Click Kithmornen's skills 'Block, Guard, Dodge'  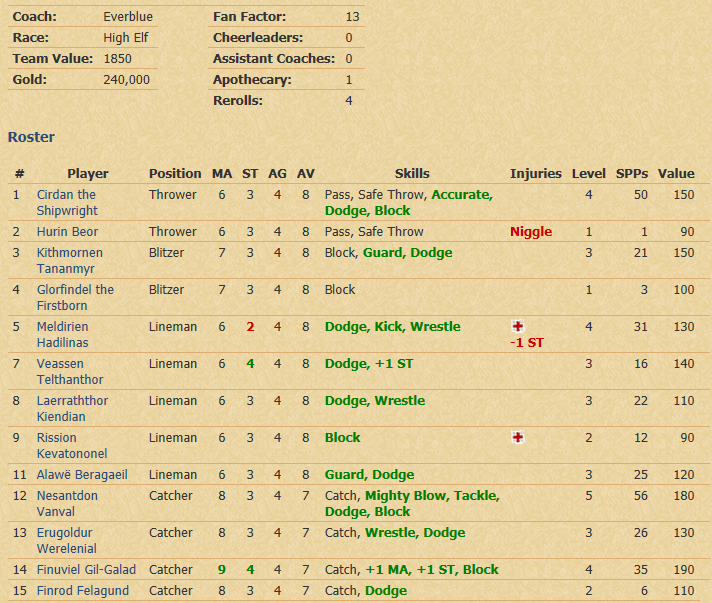[389, 252]
